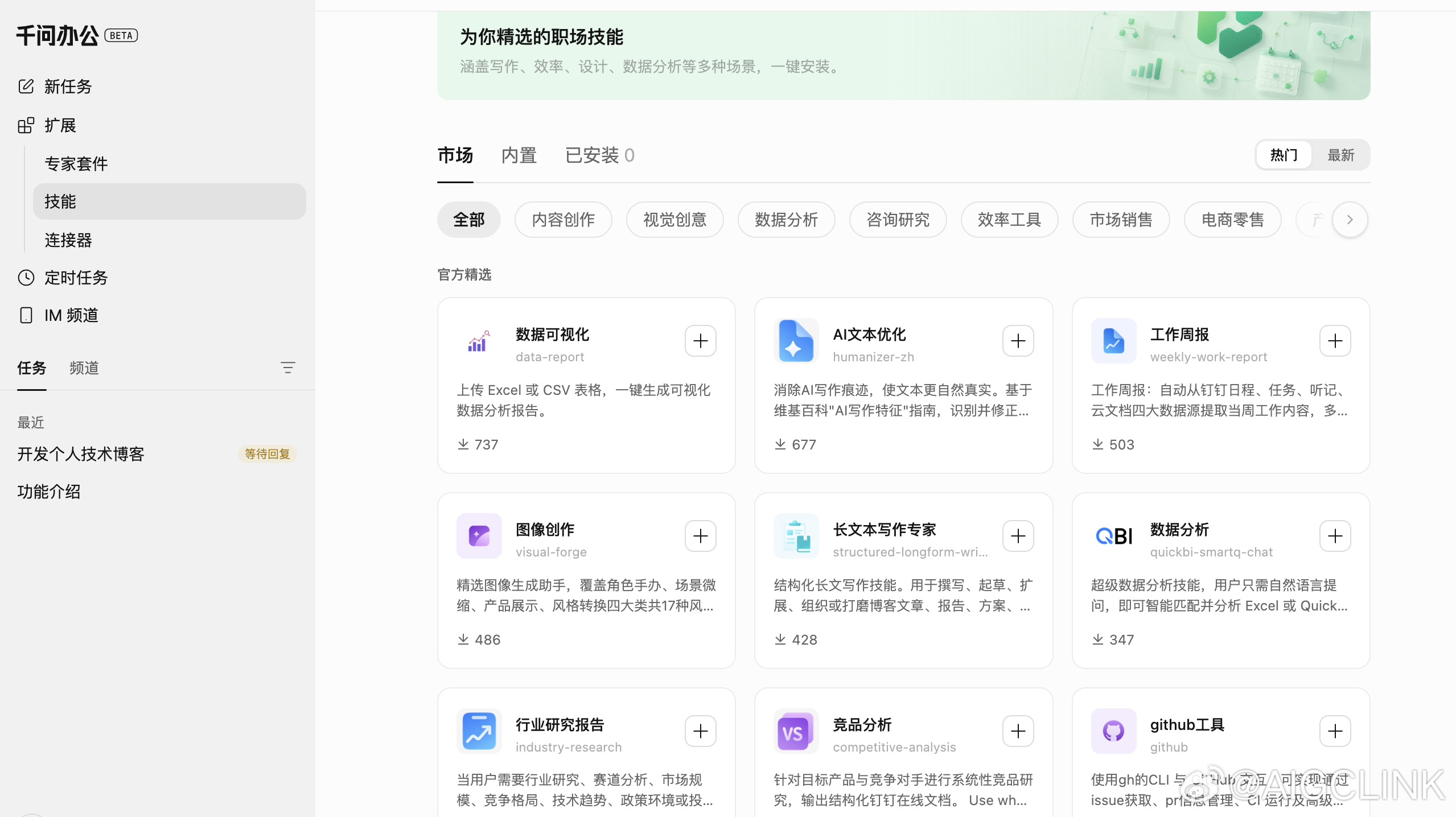This screenshot has height=817, width=1456.
Task: Open the 市场 tab
Action: click(455, 155)
